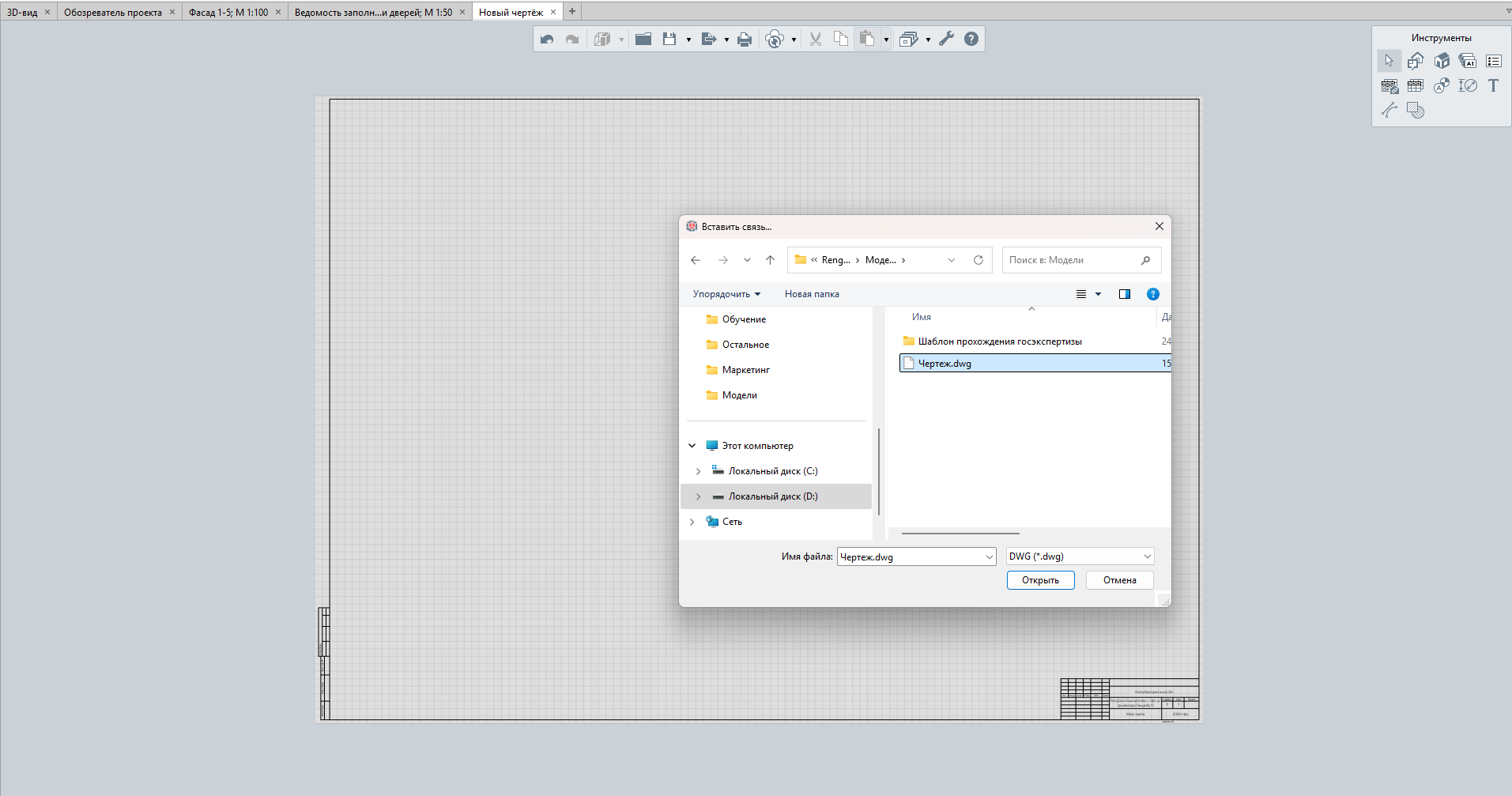
Task: Close the Новый чертёж tab
Action: tap(553, 12)
